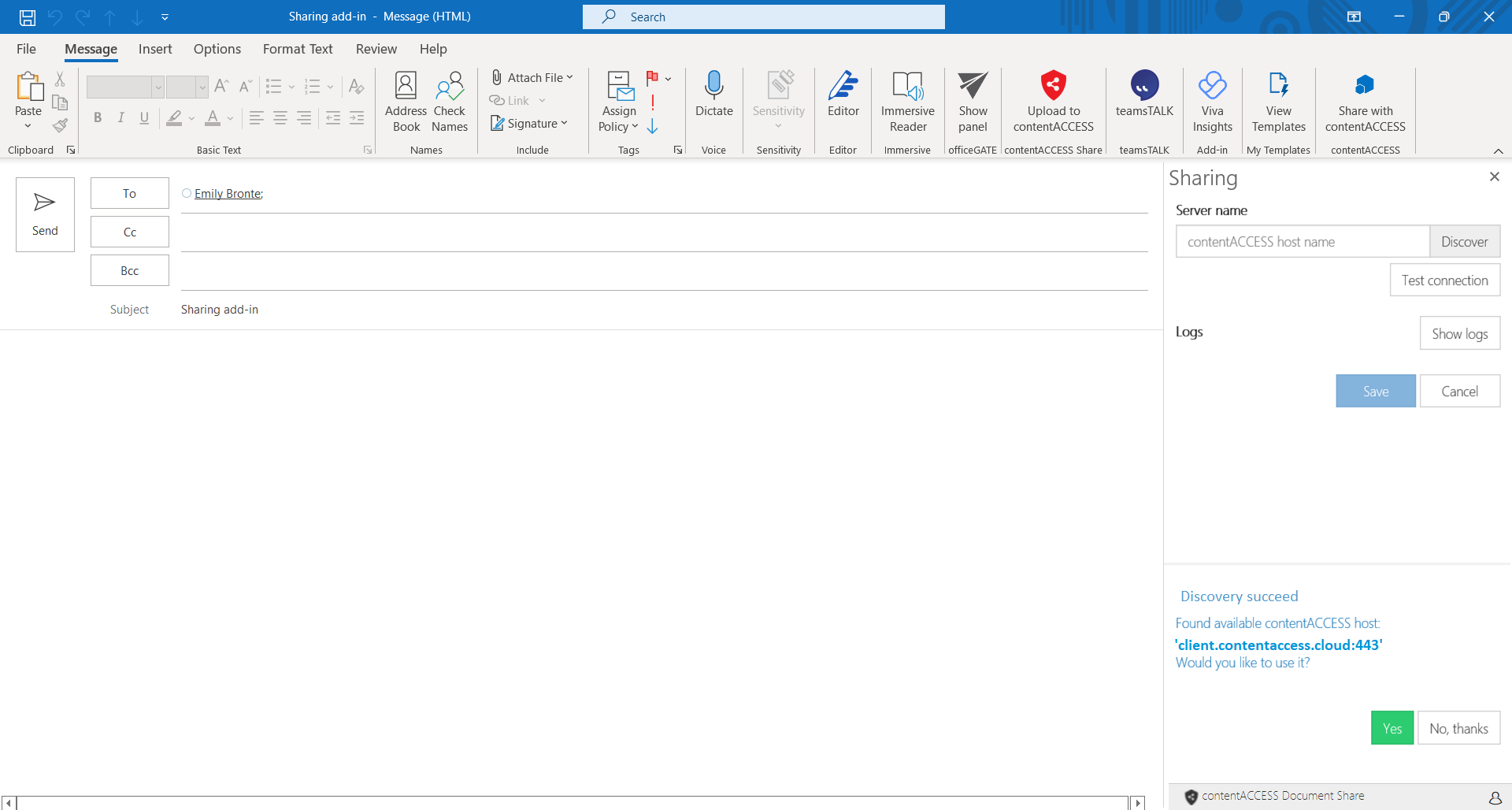Open the Format Text tab
This screenshot has height=810, width=1512.
298,49
